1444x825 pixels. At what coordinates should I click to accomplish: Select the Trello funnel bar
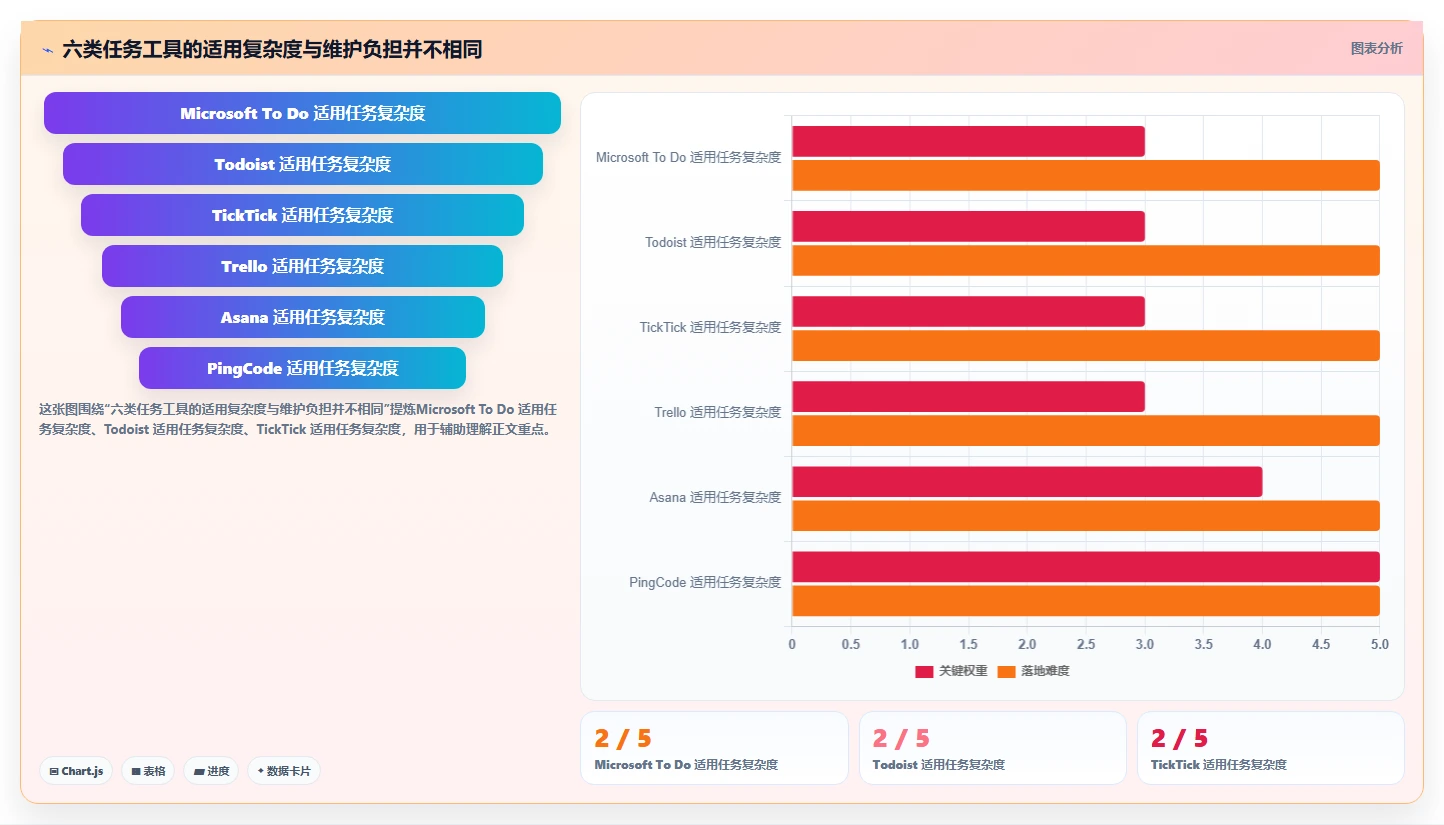pos(302,266)
